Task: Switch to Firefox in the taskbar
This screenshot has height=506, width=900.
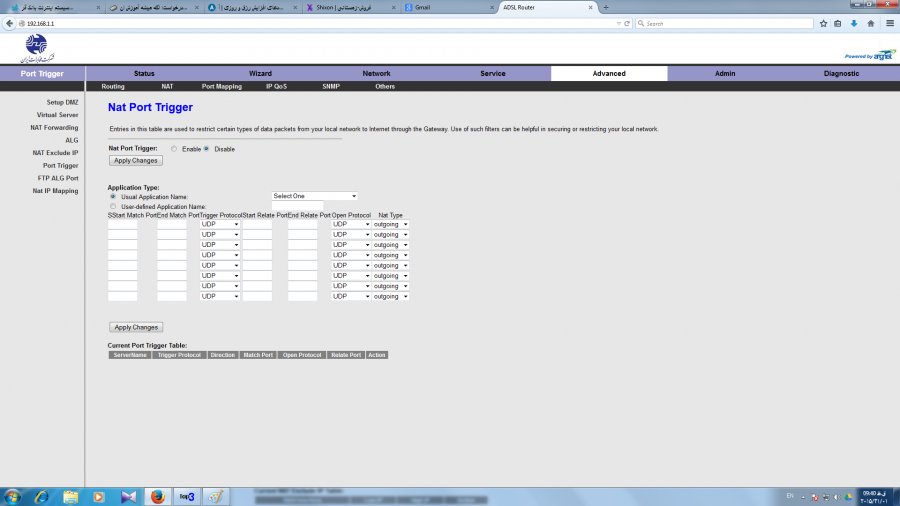Action: (157, 497)
